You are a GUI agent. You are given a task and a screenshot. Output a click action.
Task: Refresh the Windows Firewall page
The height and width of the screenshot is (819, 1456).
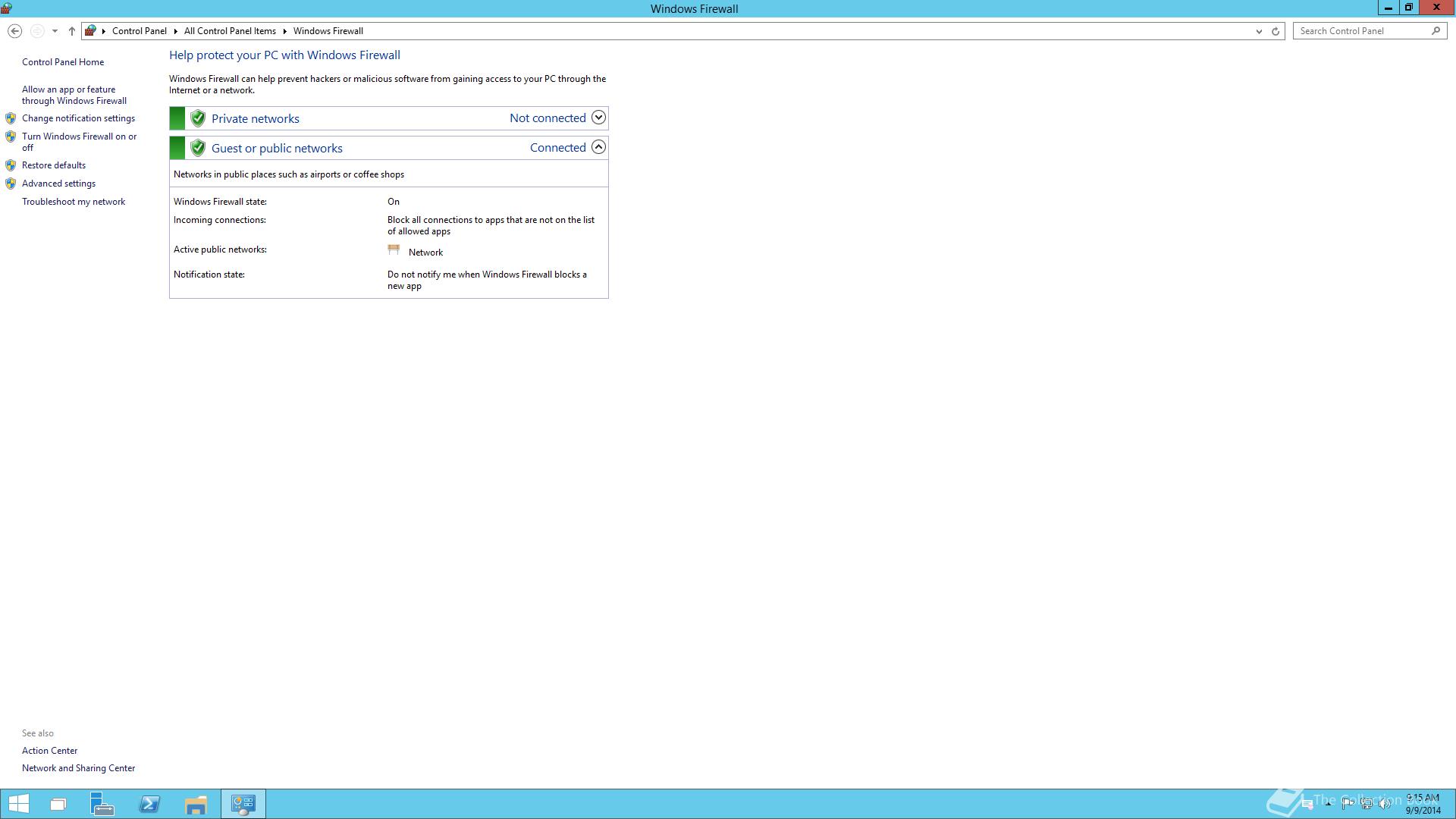coord(1276,31)
